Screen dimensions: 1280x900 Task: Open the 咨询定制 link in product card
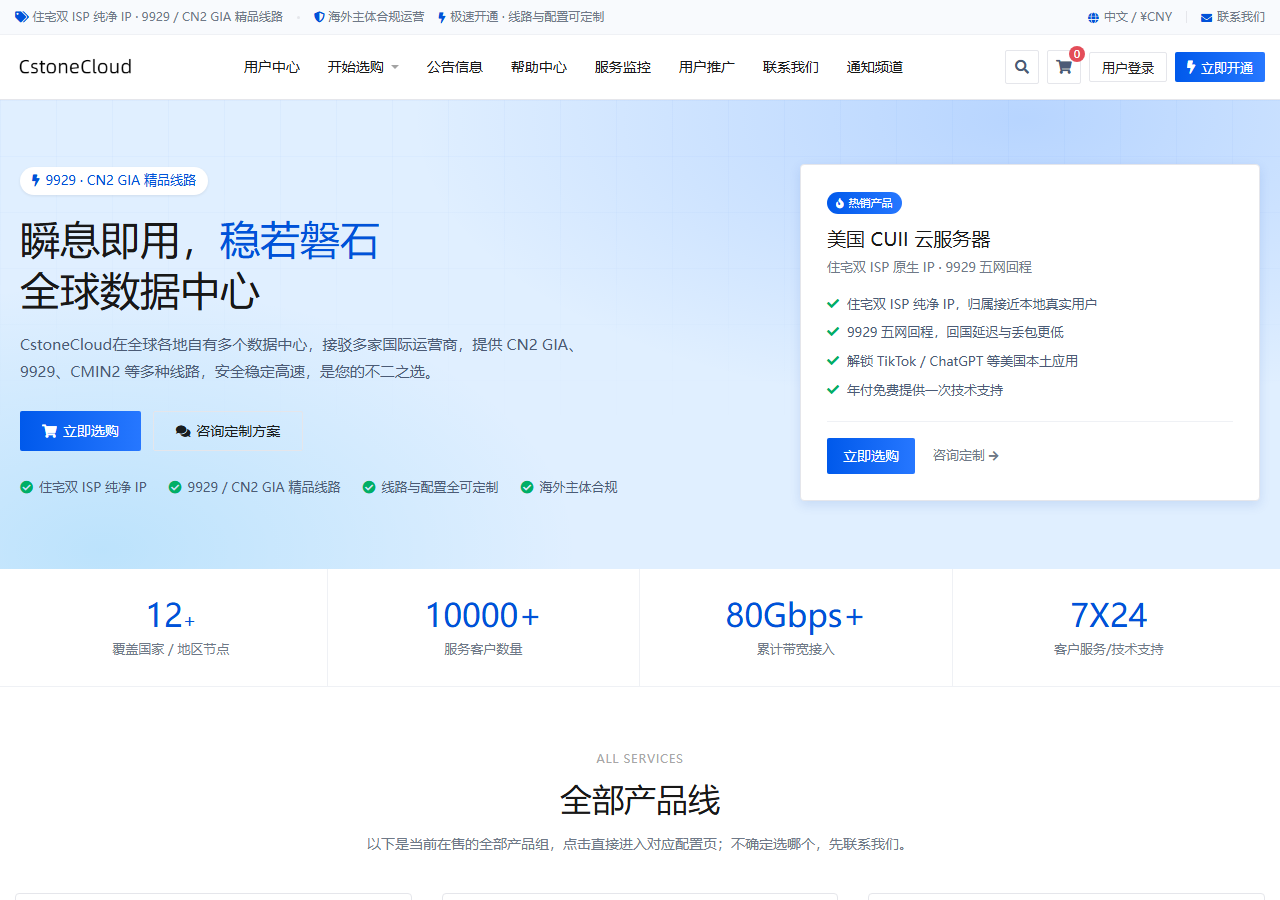[966, 456]
